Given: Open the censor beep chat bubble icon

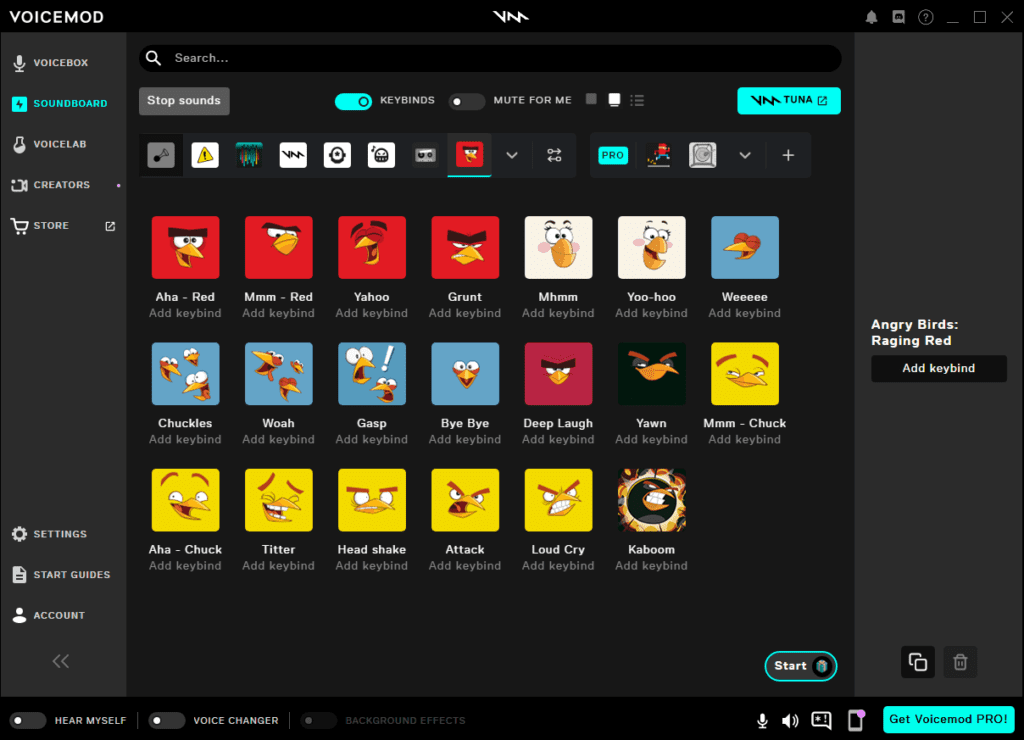Looking at the screenshot, I should click(x=822, y=720).
